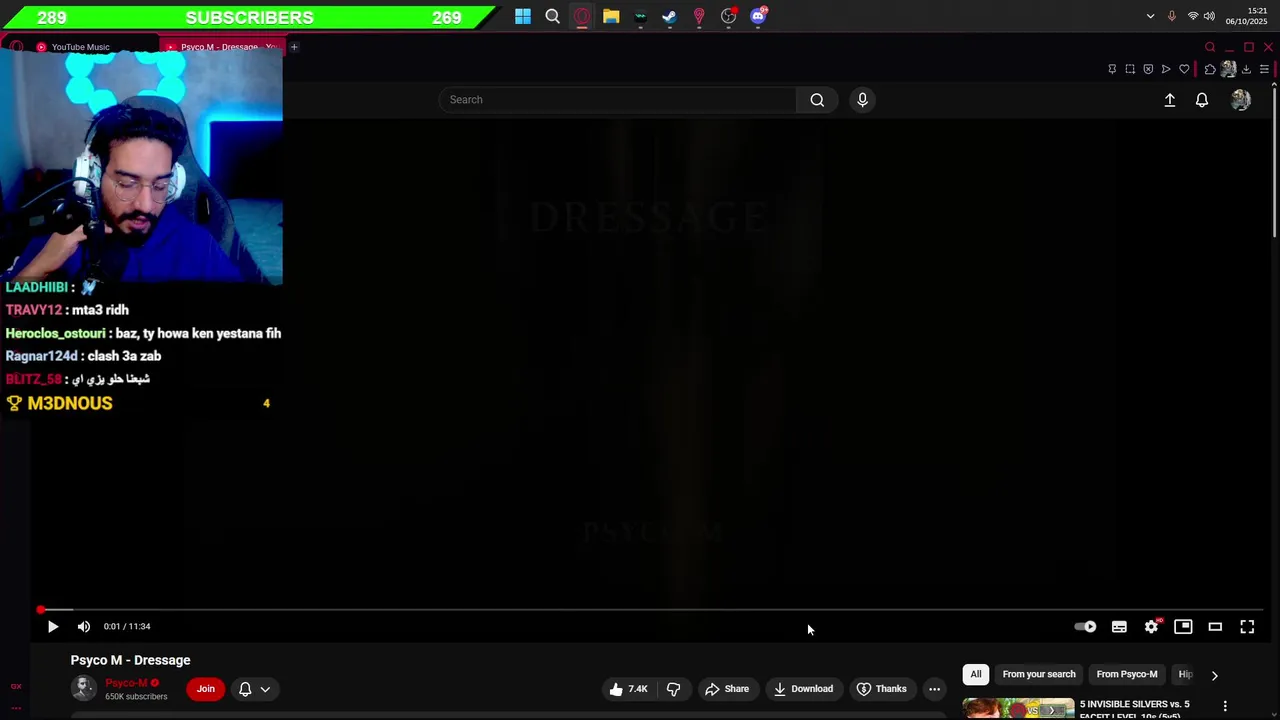Dislike the Dressage video
Image resolution: width=1280 pixels, height=720 pixels.
[x=673, y=689]
